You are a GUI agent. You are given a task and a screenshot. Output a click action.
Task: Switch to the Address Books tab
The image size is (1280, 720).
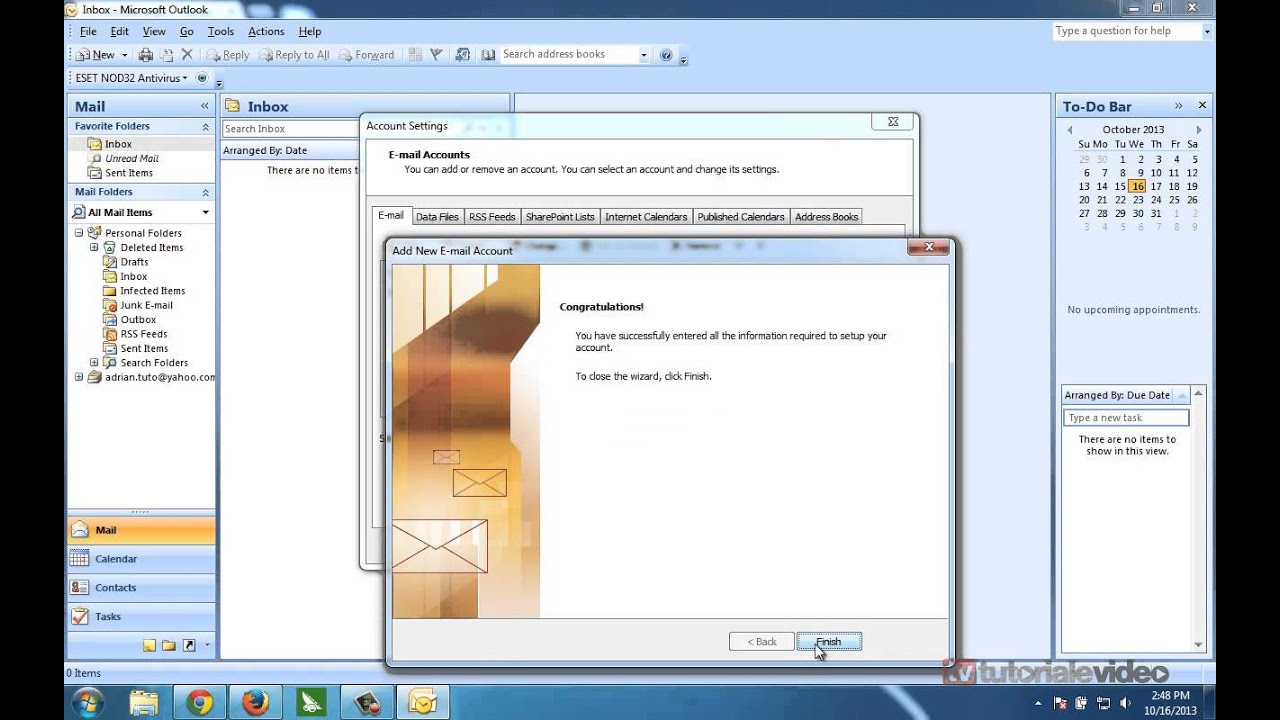pos(827,217)
